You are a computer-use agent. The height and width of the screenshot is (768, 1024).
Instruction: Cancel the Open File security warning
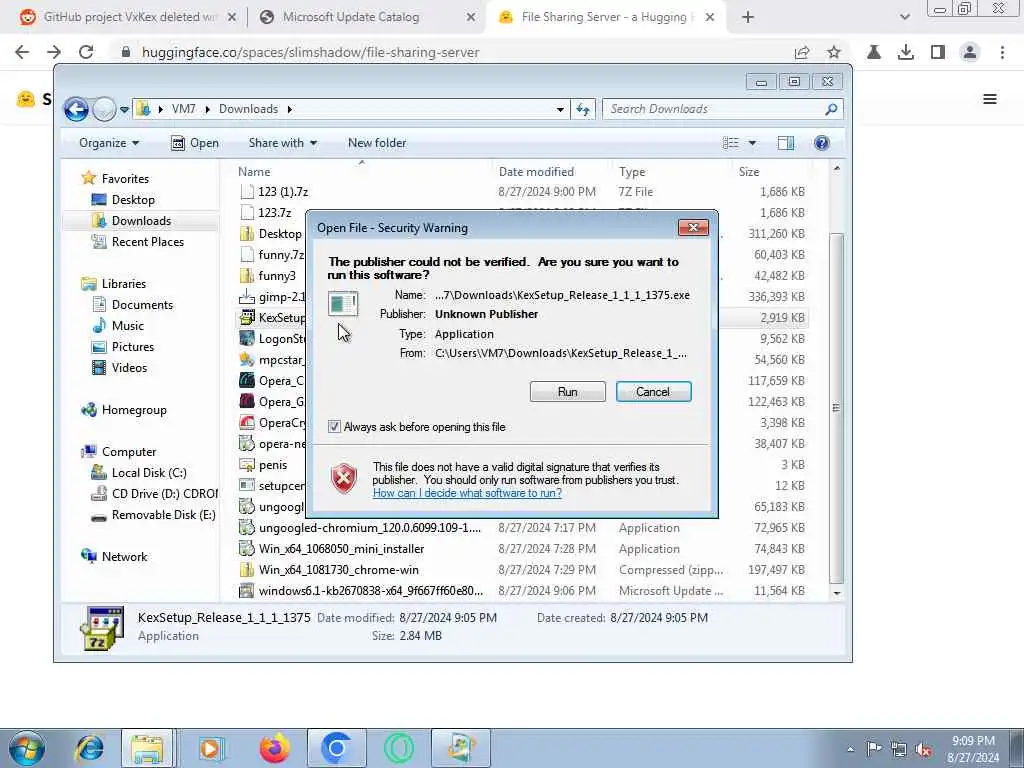[653, 392]
